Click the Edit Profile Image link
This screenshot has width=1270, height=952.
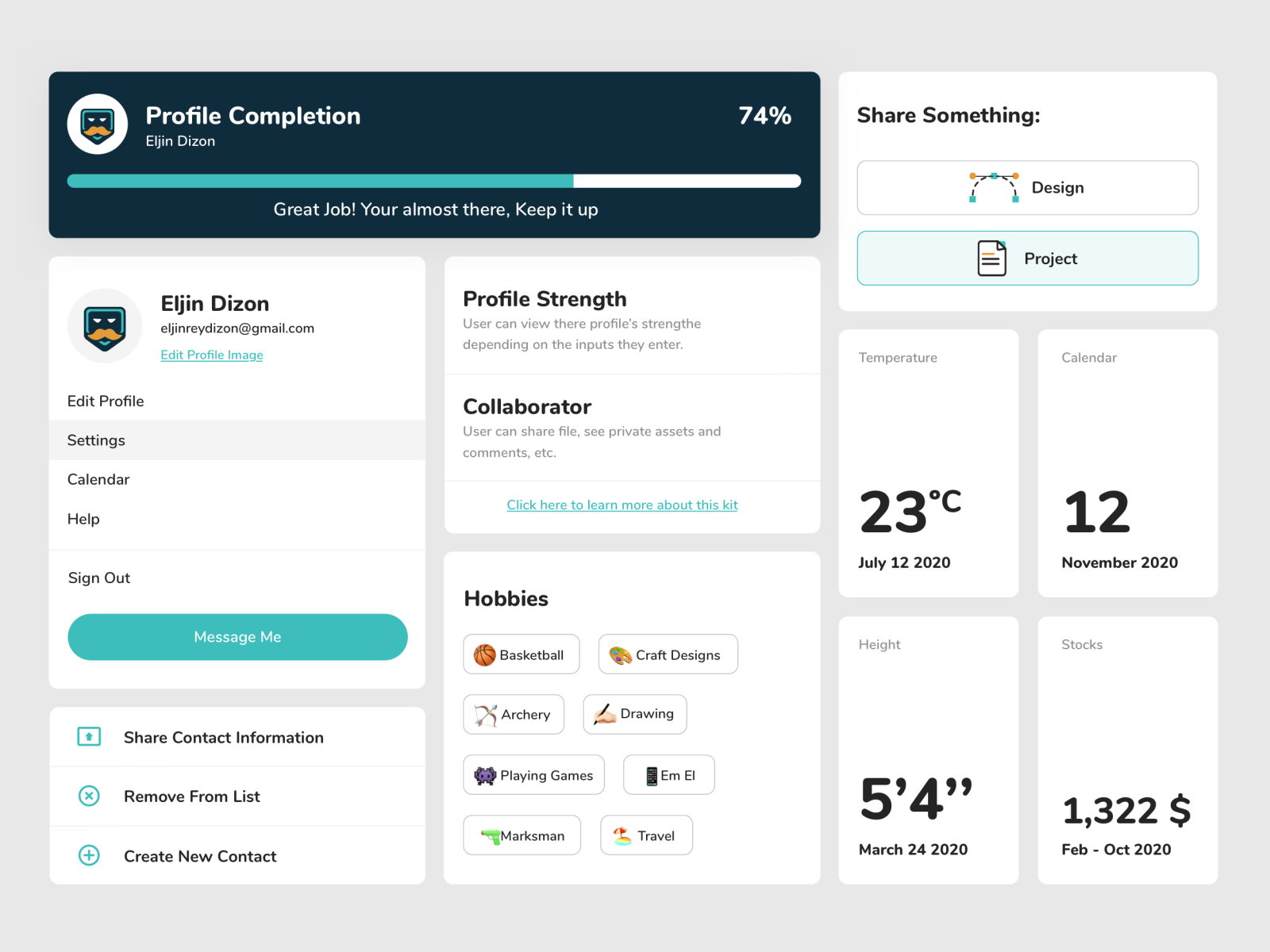211,355
